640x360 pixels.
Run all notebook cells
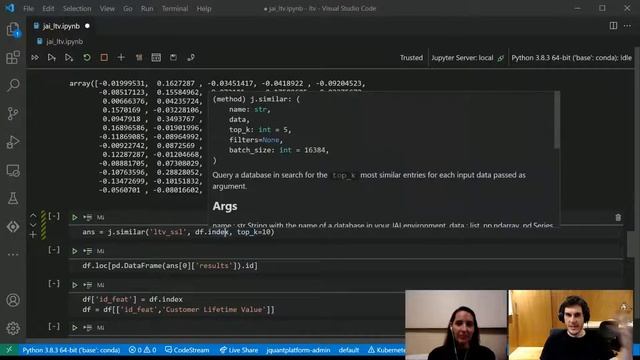[35, 58]
